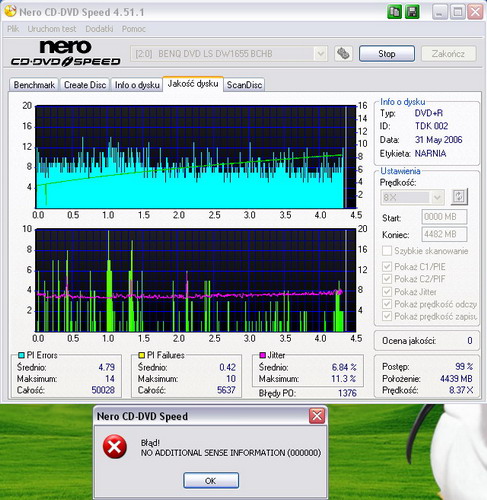Toggle Pokaż C1/PIE checkbox
Screen dimensions: 487x500
[387, 266]
